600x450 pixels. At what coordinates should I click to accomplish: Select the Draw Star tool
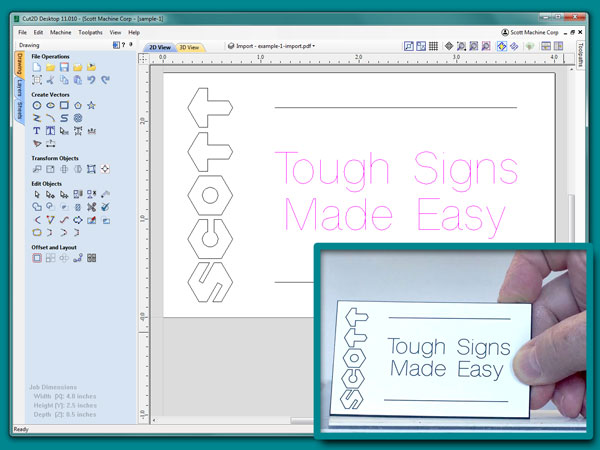pos(91,106)
